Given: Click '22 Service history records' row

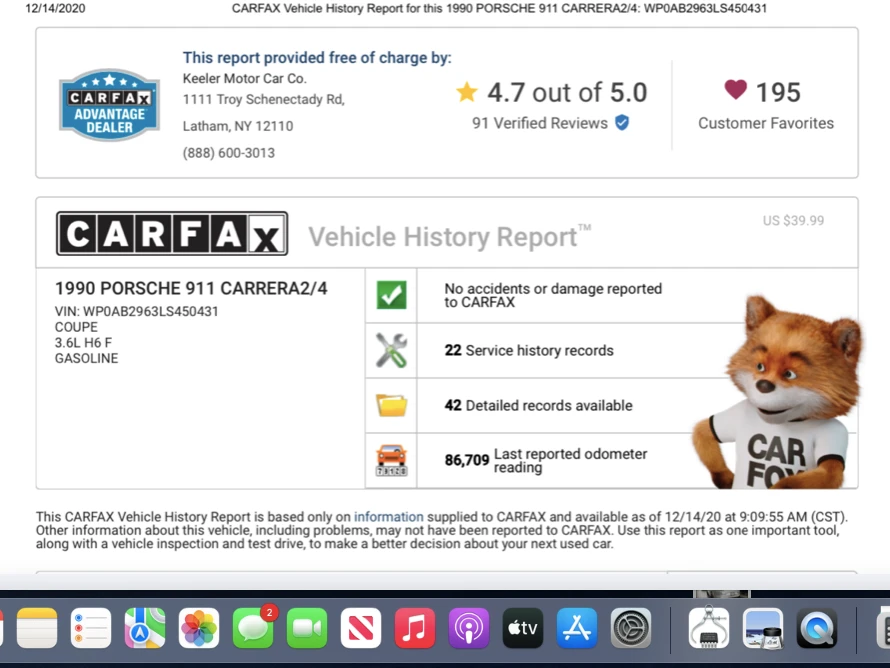Looking at the screenshot, I should point(529,350).
